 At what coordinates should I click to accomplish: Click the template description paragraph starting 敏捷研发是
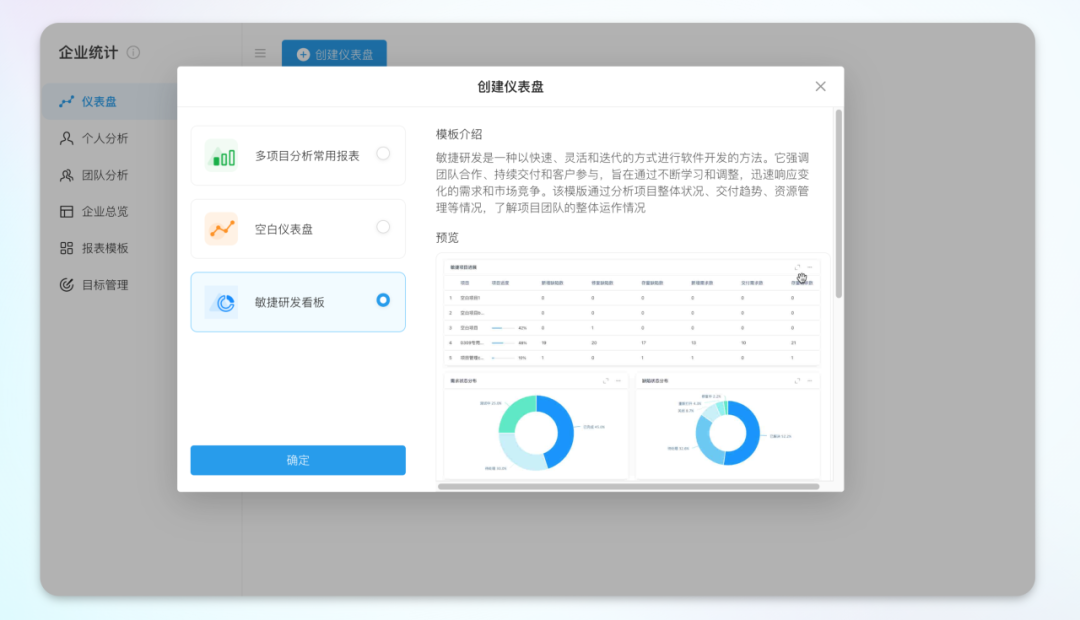[x=623, y=183]
